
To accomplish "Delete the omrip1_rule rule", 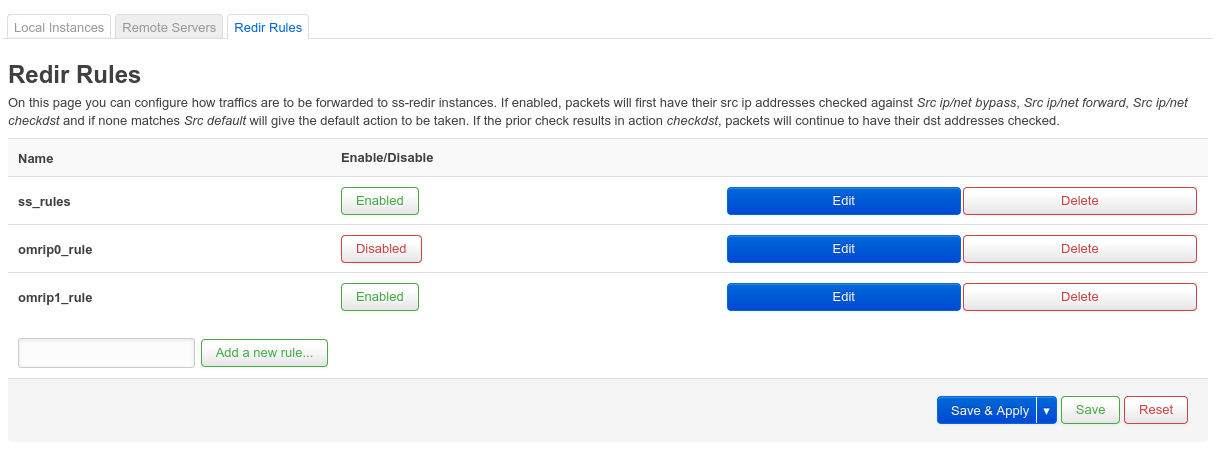I will [1079, 297].
